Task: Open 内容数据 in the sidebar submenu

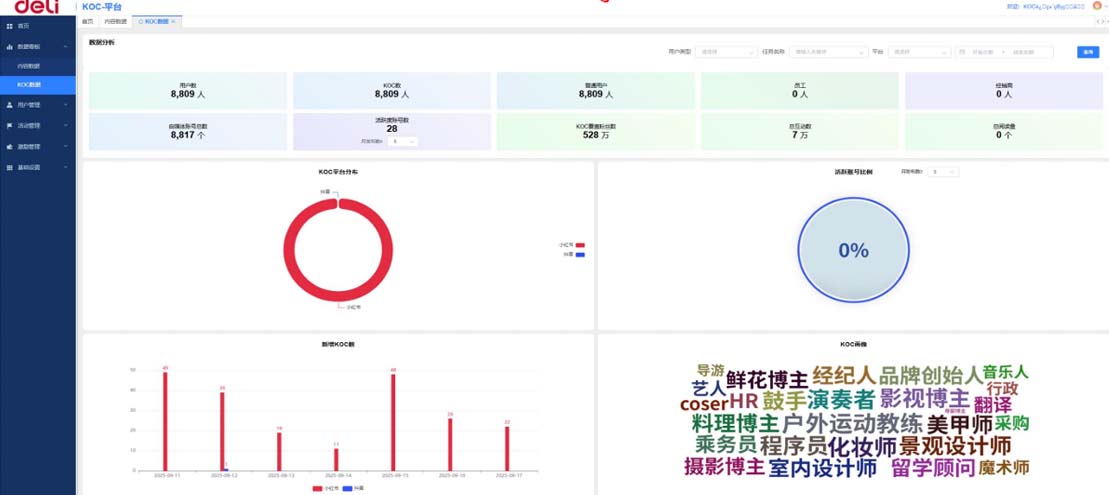Action: (29, 66)
